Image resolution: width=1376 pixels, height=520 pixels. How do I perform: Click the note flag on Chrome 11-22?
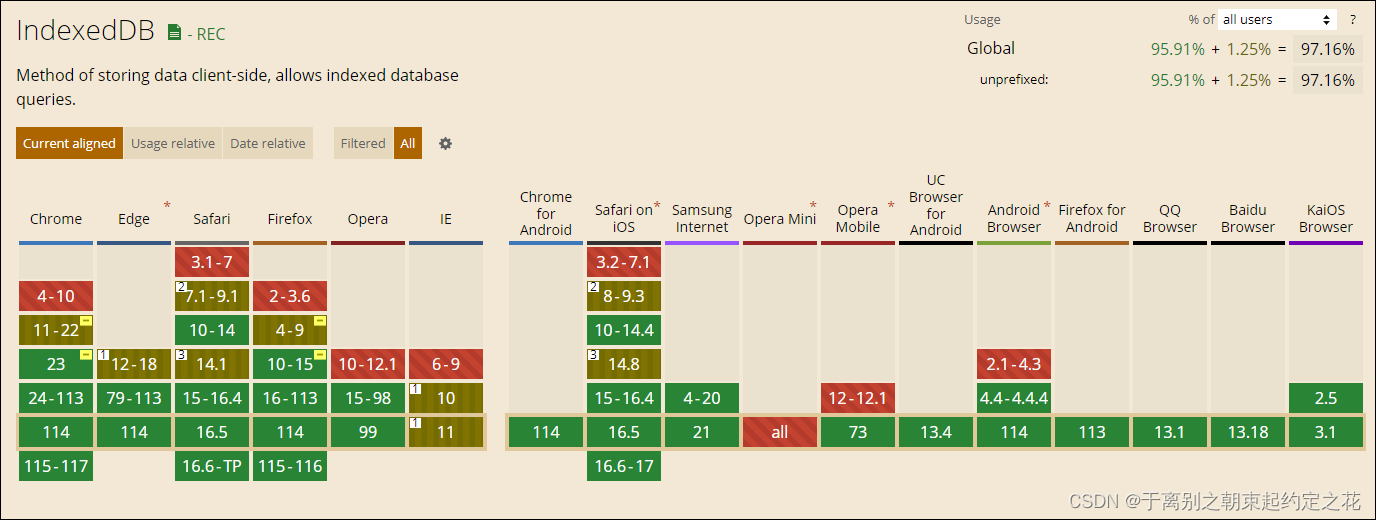86,321
